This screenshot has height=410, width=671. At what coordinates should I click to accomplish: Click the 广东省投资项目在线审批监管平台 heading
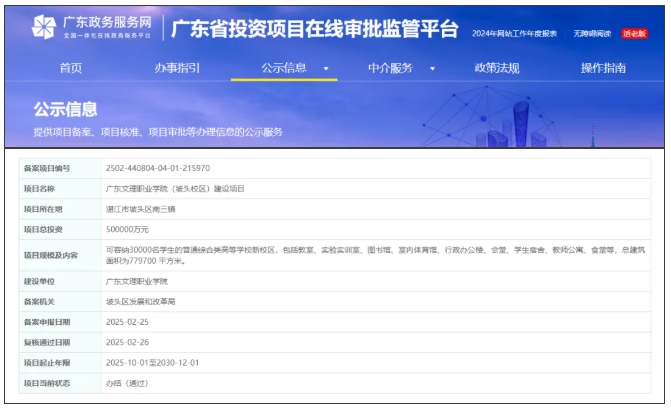[315, 29]
